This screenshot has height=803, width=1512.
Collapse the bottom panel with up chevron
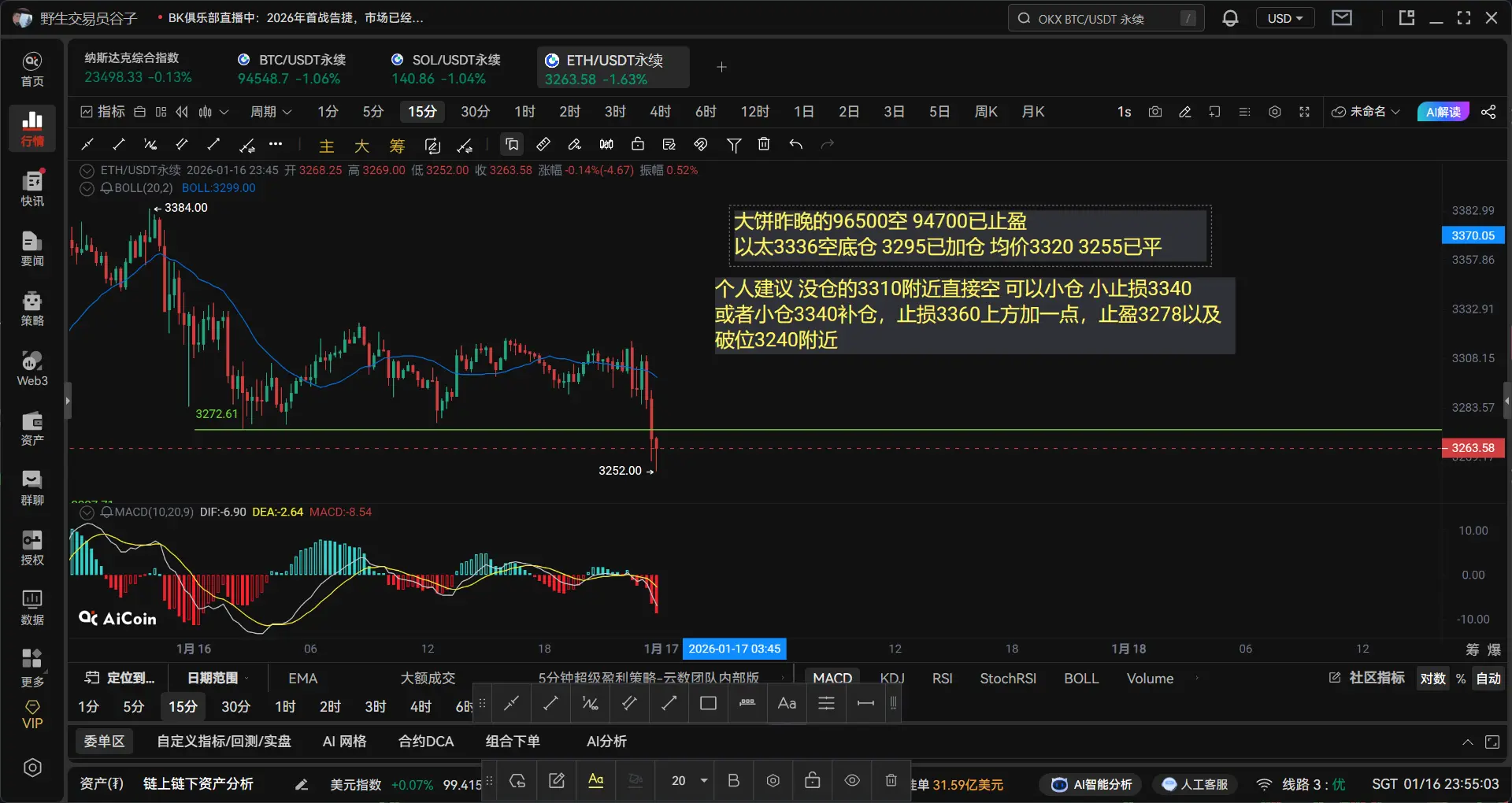tap(1467, 742)
